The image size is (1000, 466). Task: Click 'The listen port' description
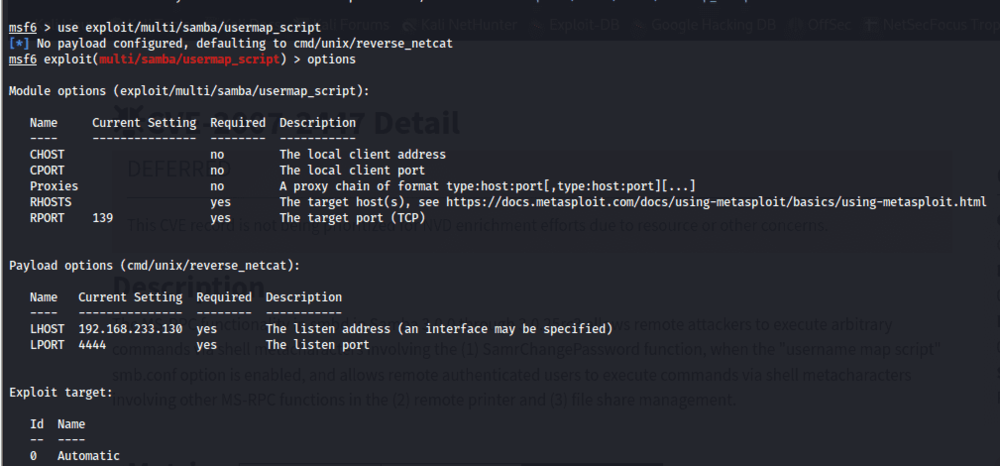pyautogui.click(x=318, y=345)
